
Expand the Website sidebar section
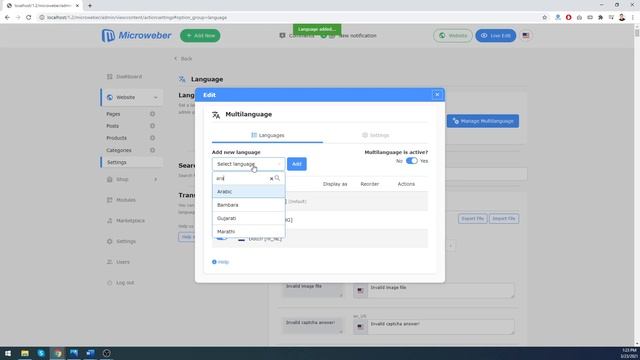pyautogui.click(x=132, y=97)
